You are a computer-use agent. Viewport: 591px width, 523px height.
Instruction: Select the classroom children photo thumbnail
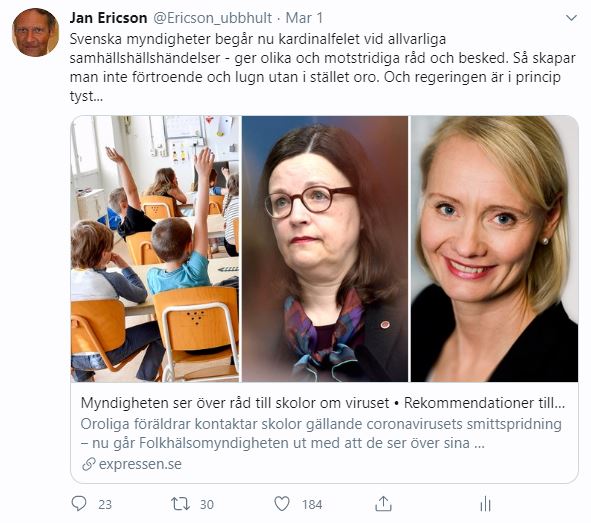click(x=155, y=249)
